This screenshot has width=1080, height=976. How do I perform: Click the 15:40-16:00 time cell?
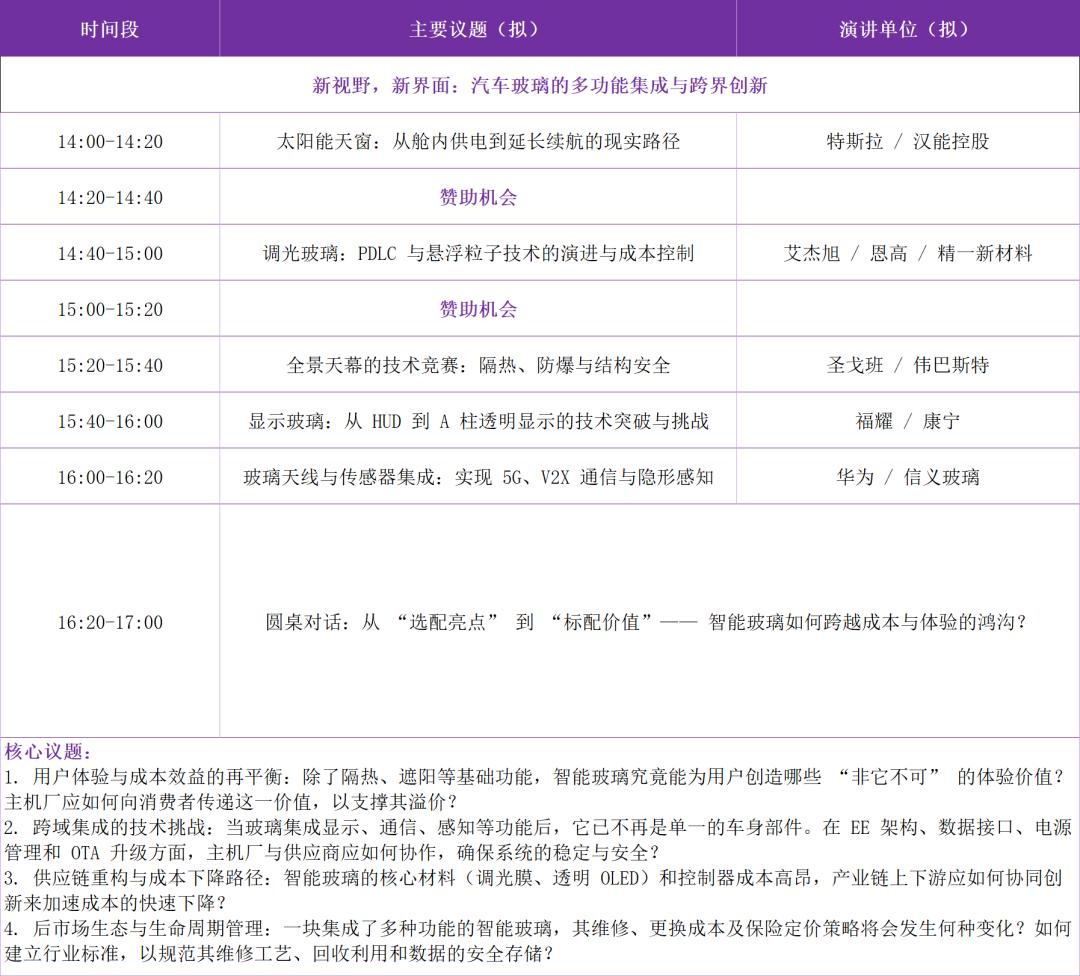(110, 420)
